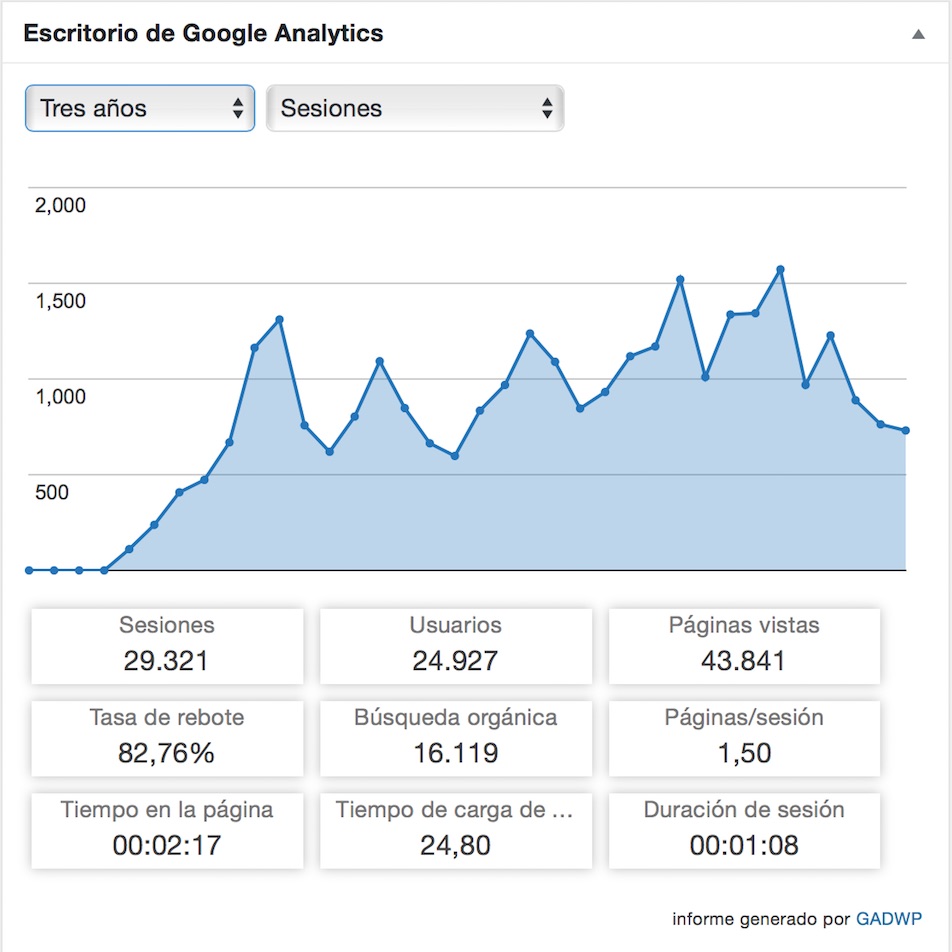The height and width of the screenshot is (952, 952).
Task: Open the "Tres años" period dropdown
Action: [x=140, y=108]
